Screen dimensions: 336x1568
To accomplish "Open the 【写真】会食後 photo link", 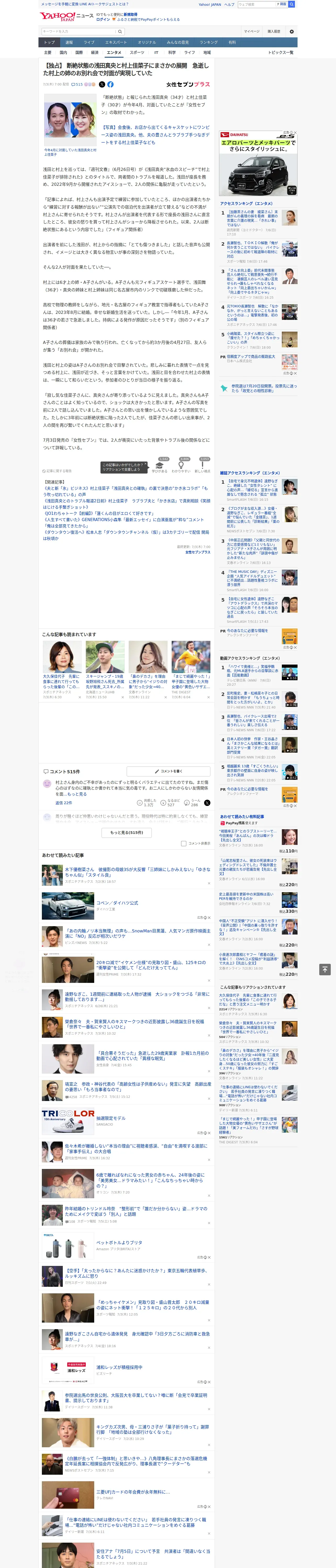I will 155,135.
